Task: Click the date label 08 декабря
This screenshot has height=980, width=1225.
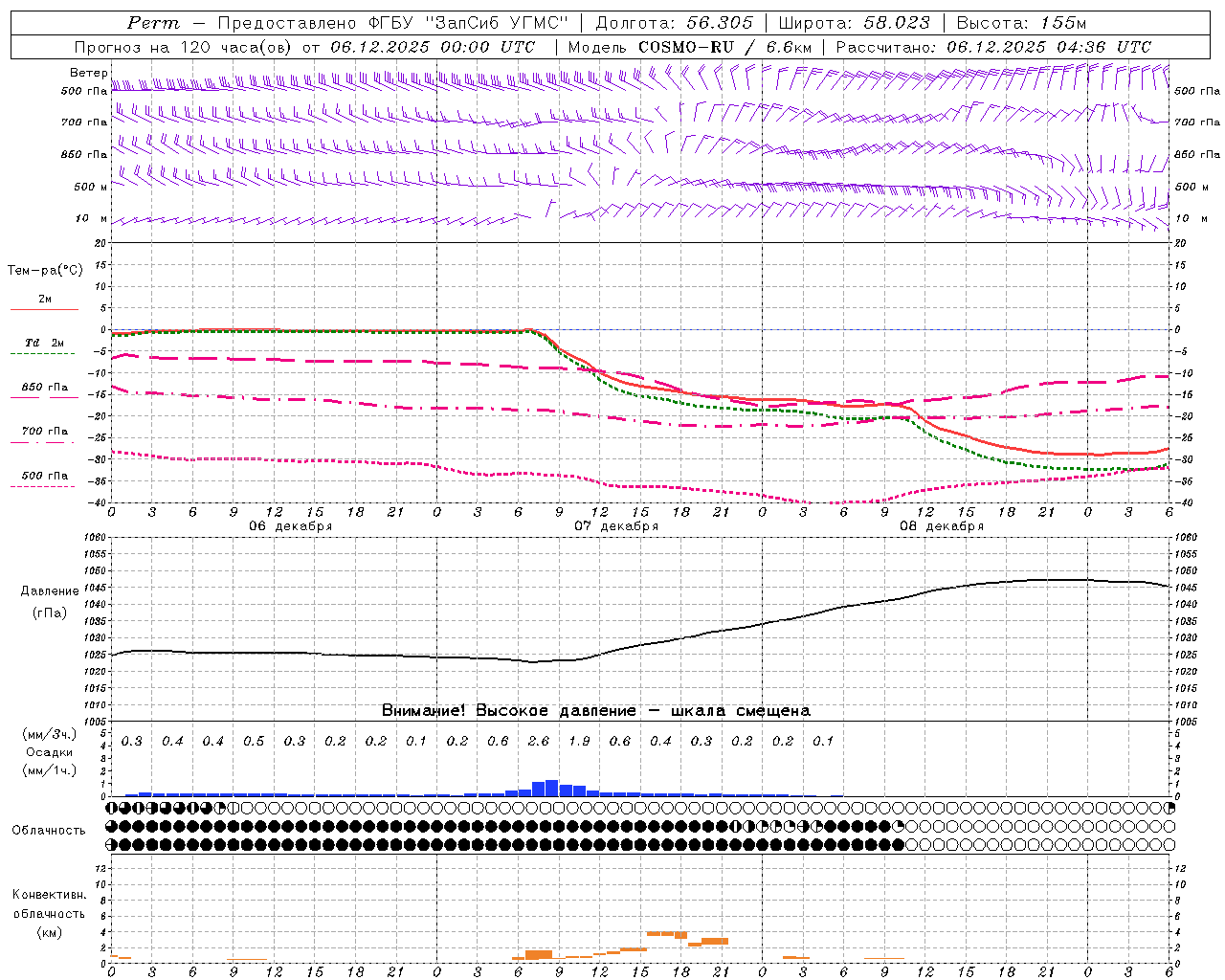Action: (x=942, y=526)
